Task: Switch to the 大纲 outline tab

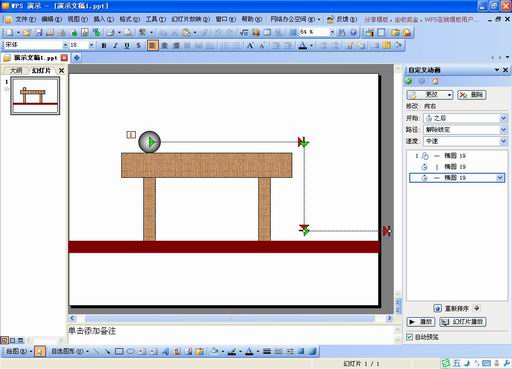Action: (x=16, y=70)
